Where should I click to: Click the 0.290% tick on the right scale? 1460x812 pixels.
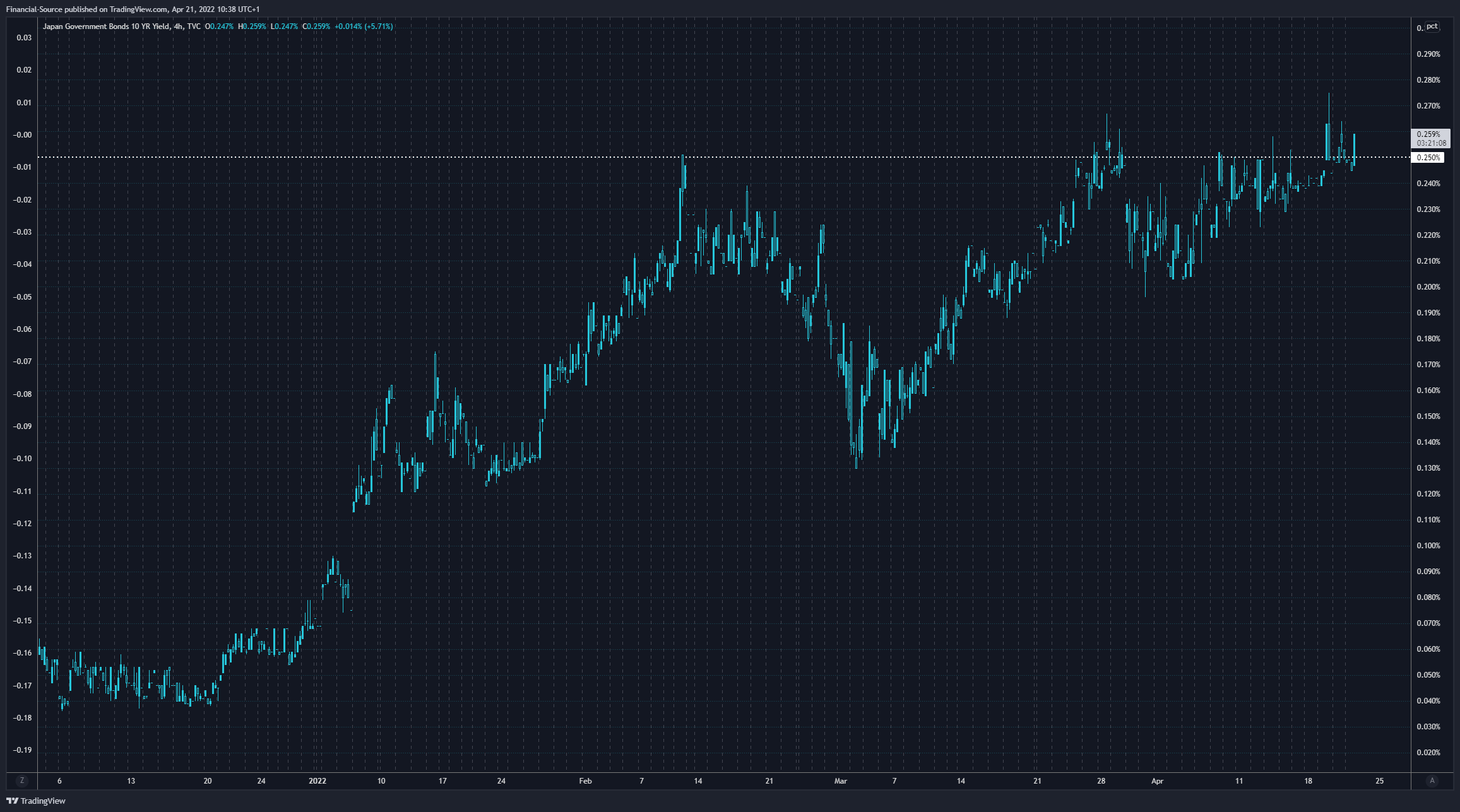pos(1428,54)
